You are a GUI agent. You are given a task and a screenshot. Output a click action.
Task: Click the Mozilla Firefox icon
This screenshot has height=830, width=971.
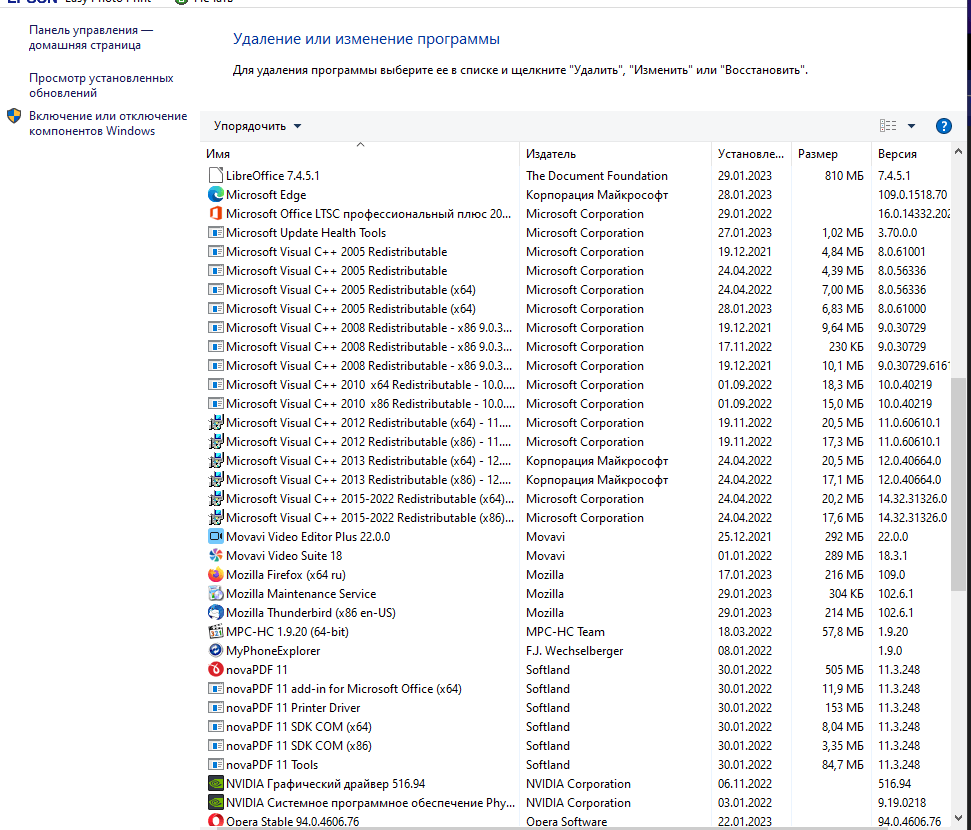click(x=216, y=575)
